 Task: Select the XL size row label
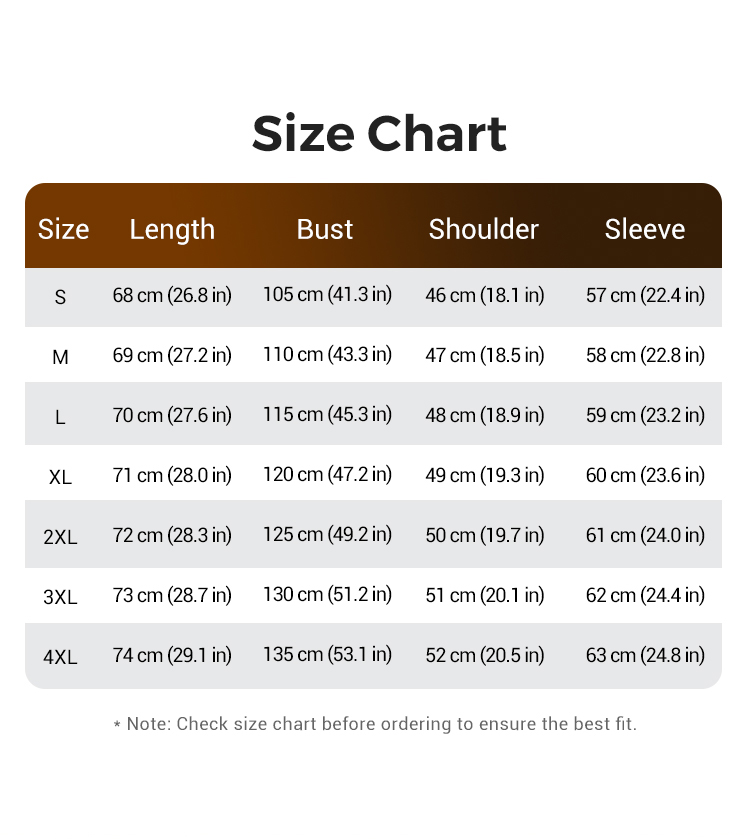(x=60, y=477)
